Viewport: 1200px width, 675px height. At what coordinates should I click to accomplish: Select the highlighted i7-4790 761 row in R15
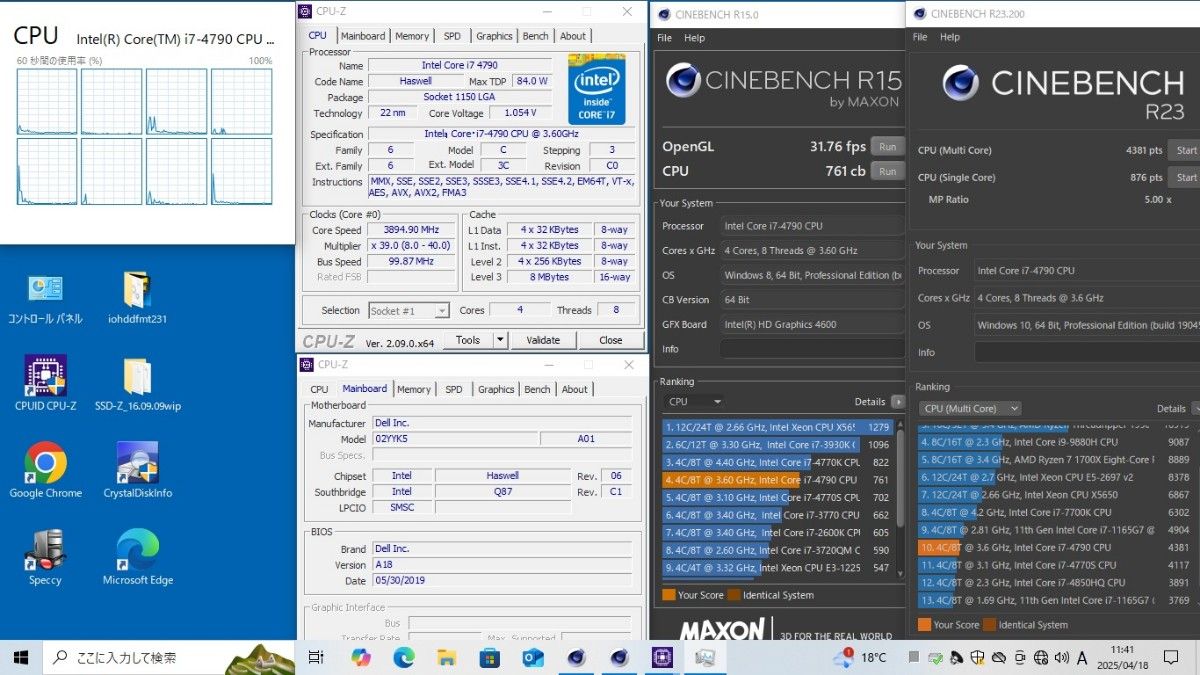[776, 479]
